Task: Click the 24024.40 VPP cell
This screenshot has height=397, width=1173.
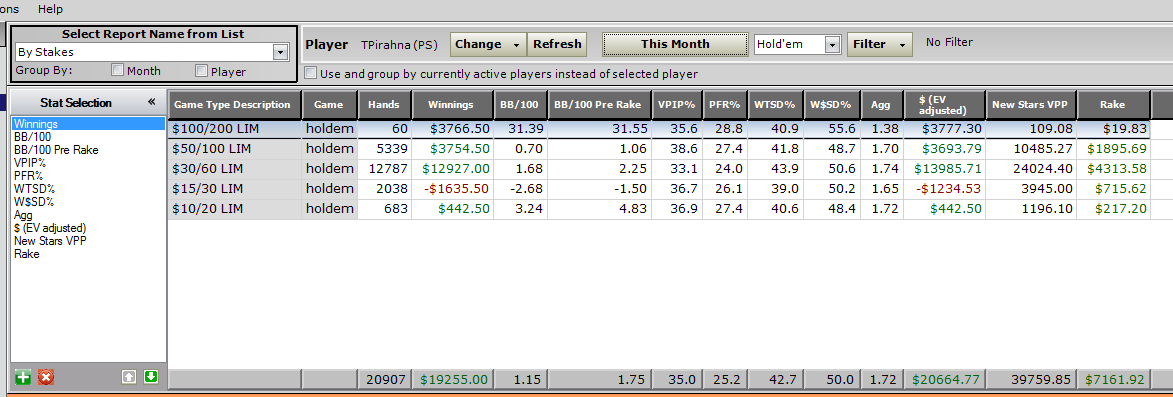Action: [x=1031, y=169]
